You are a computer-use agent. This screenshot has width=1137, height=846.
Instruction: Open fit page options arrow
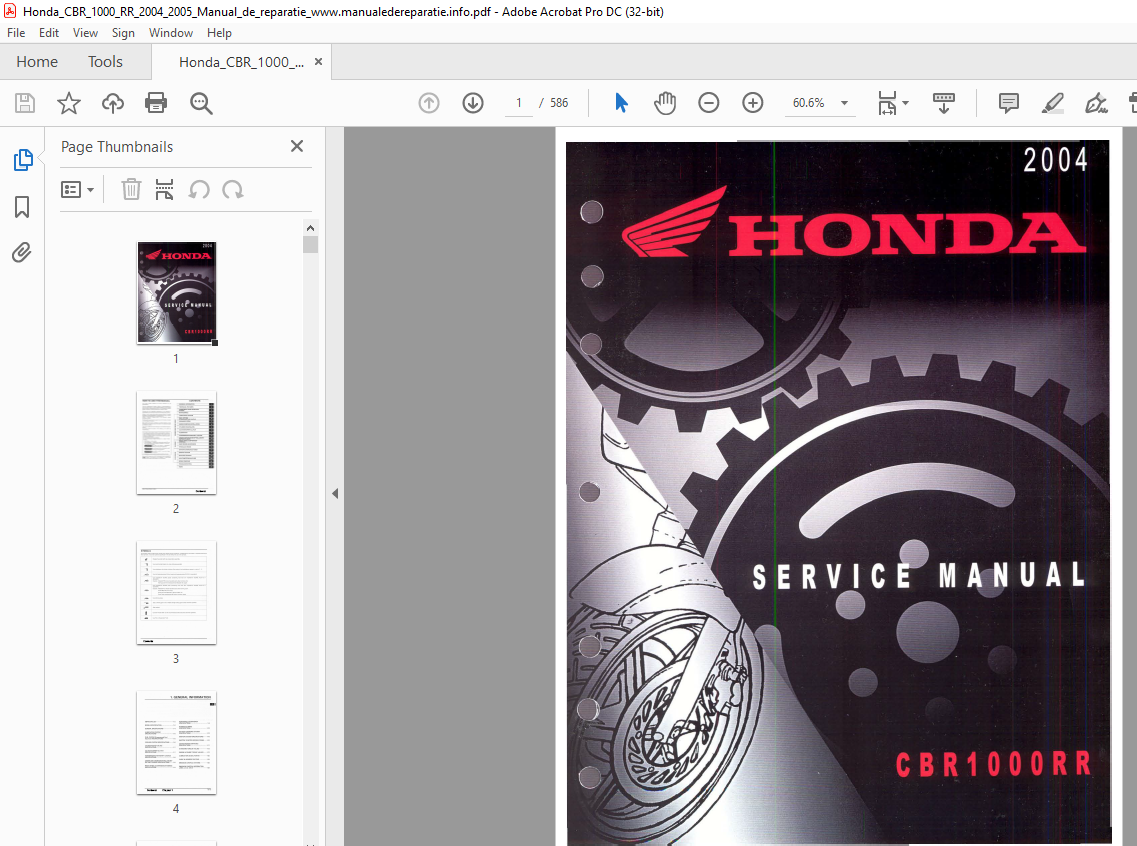(x=905, y=103)
